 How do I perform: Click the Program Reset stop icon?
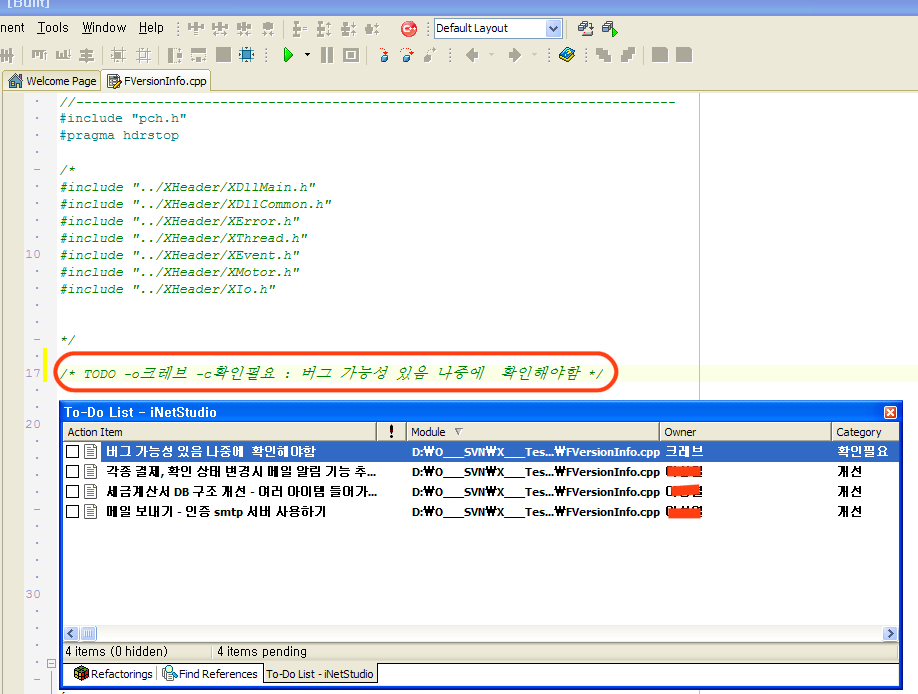[351, 55]
